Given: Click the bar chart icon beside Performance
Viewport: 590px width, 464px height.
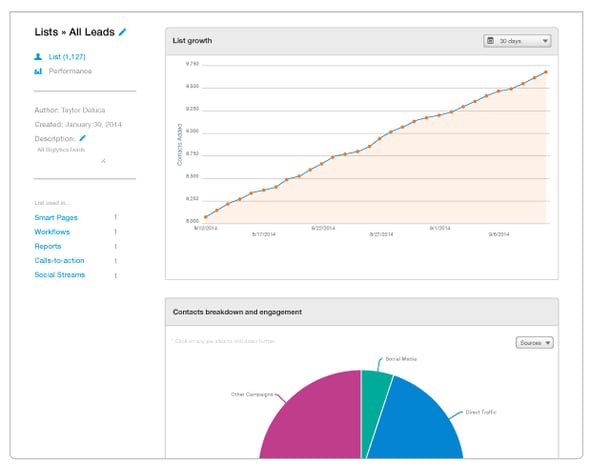Looking at the screenshot, I should tap(38, 71).
